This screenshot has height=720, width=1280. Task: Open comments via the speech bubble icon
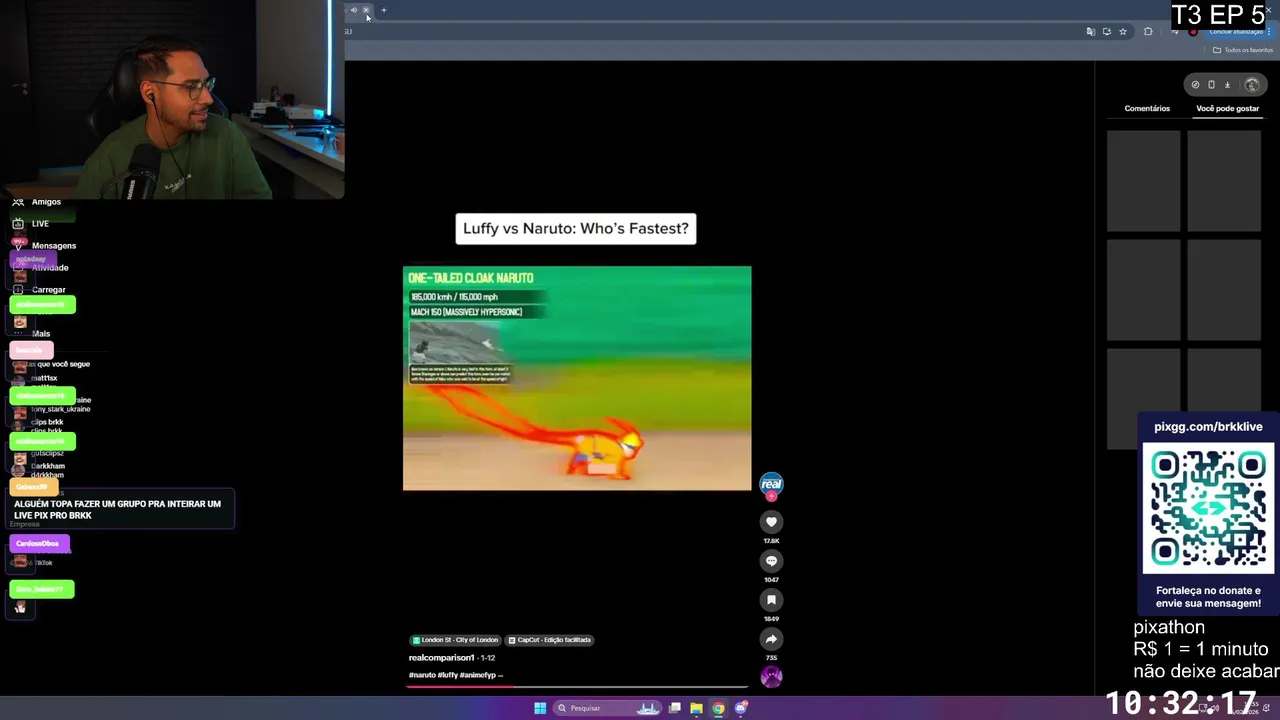[x=771, y=561]
